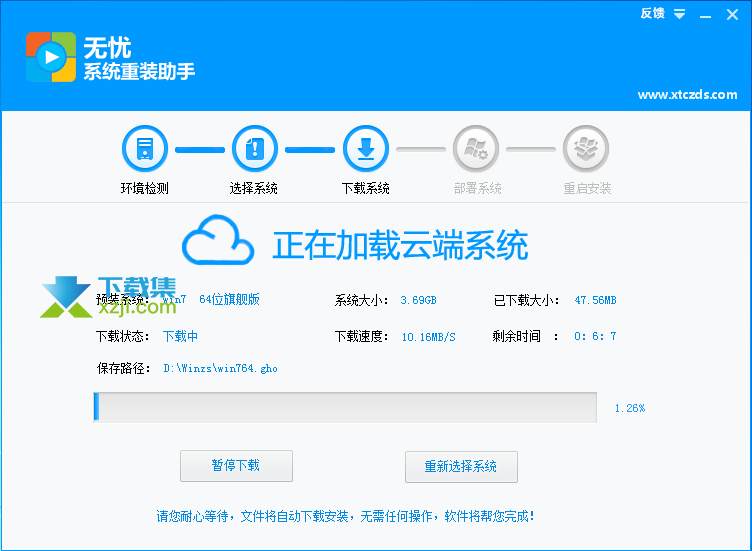
Task: Click the 重新选择系统 button
Action: click(461, 467)
